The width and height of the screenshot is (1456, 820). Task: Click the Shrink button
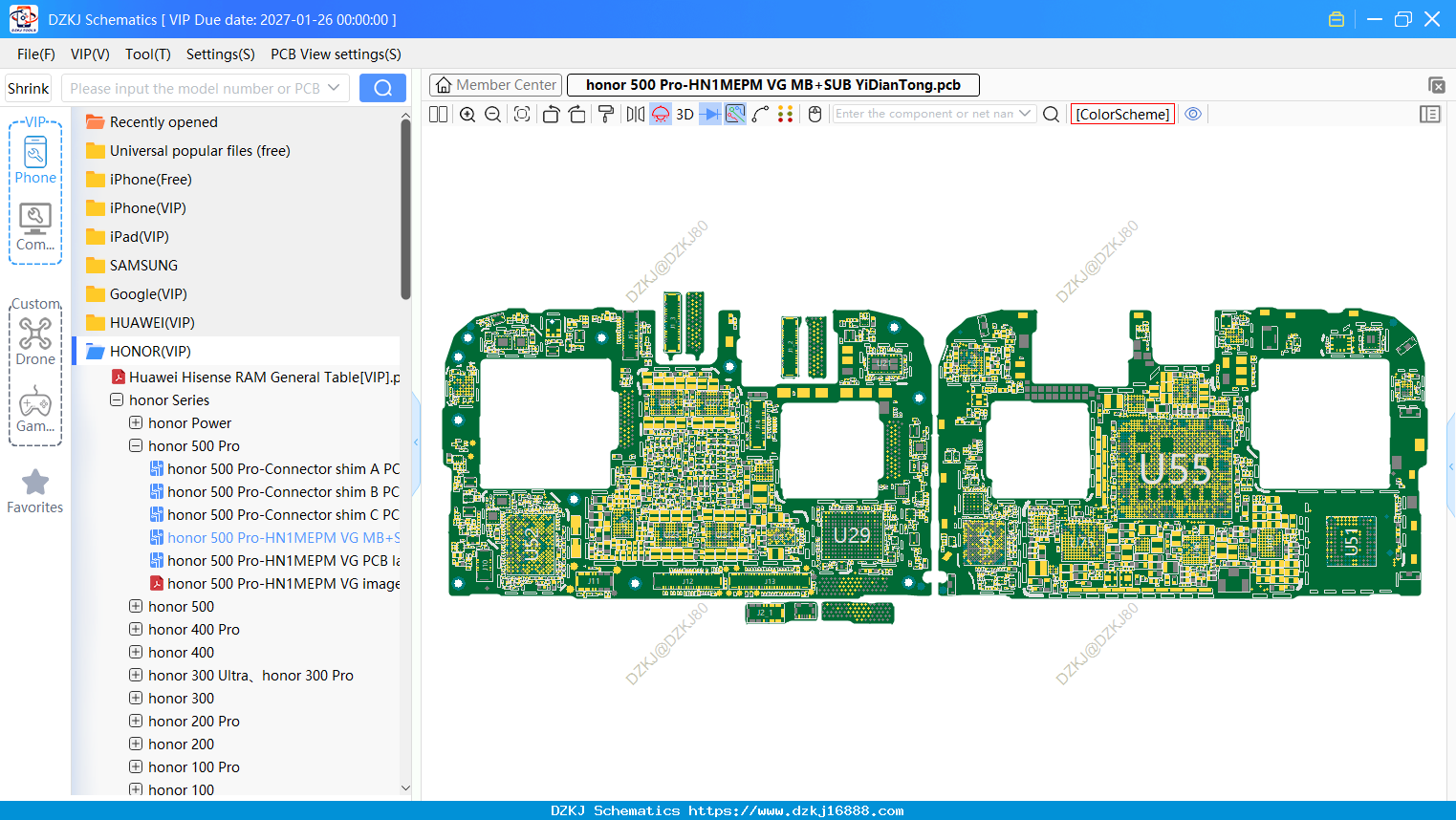click(29, 88)
